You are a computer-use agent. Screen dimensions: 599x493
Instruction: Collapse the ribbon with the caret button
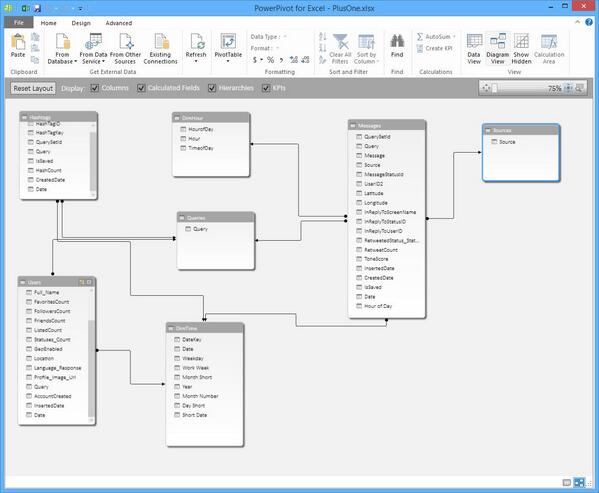[x=577, y=22]
